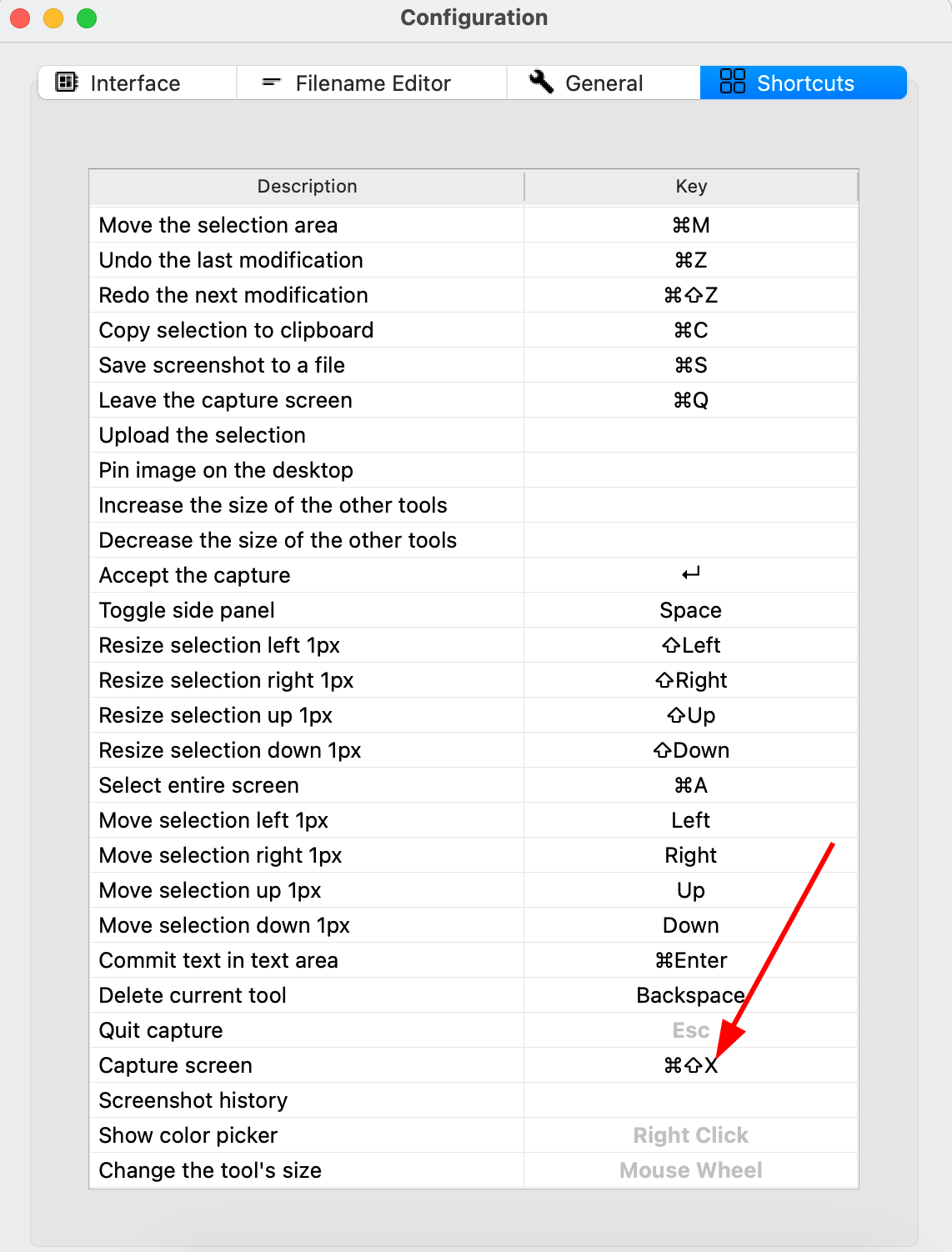Click the Key column header
The height and width of the screenshot is (1252, 952).
point(690,186)
